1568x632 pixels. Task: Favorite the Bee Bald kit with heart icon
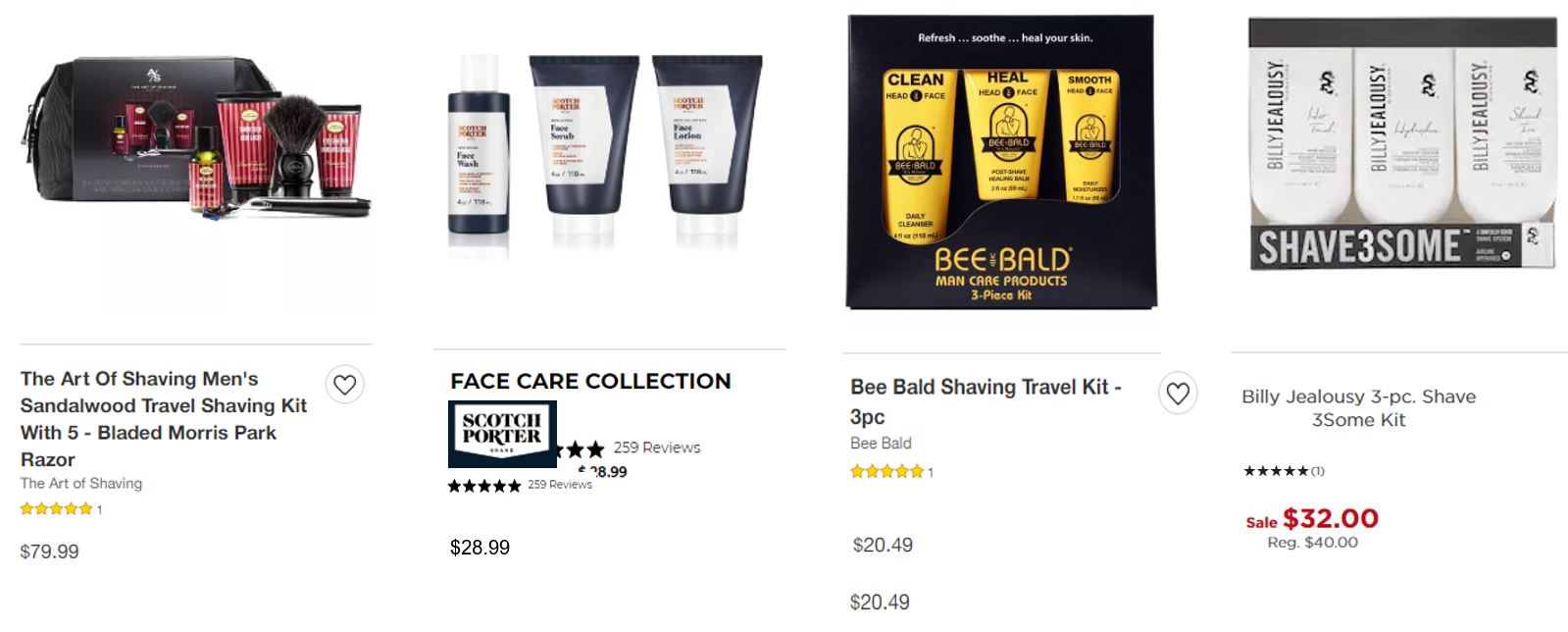(x=1178, y=394)
